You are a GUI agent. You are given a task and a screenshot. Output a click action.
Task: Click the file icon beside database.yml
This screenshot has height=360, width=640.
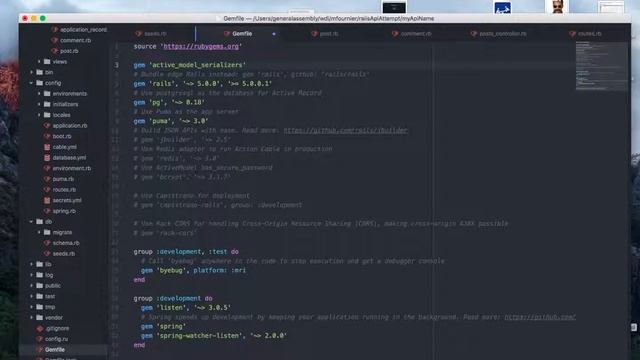(x=47, y=158)
